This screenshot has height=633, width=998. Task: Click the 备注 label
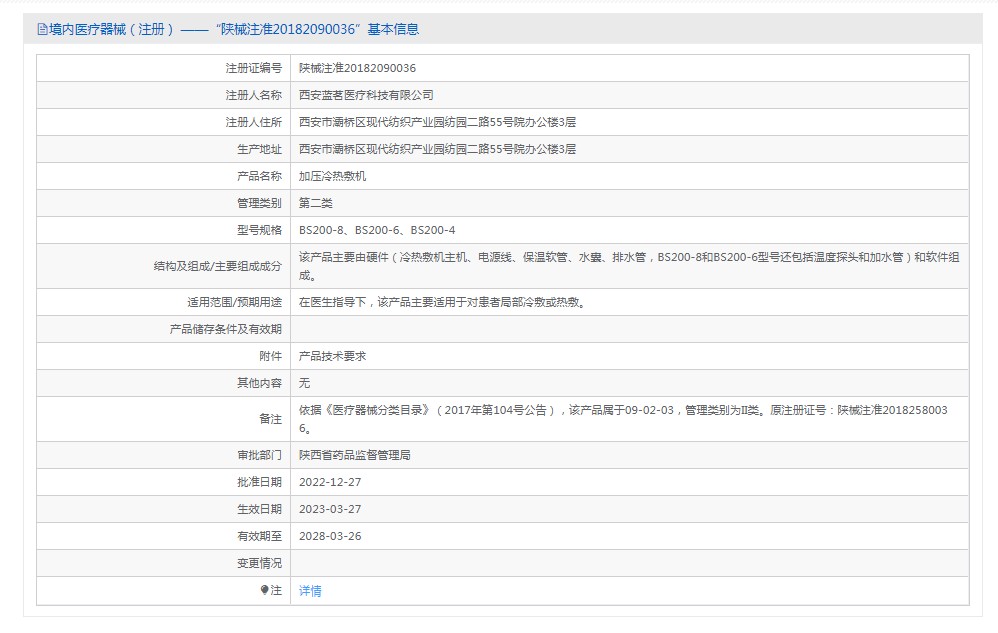click(271, 419)
